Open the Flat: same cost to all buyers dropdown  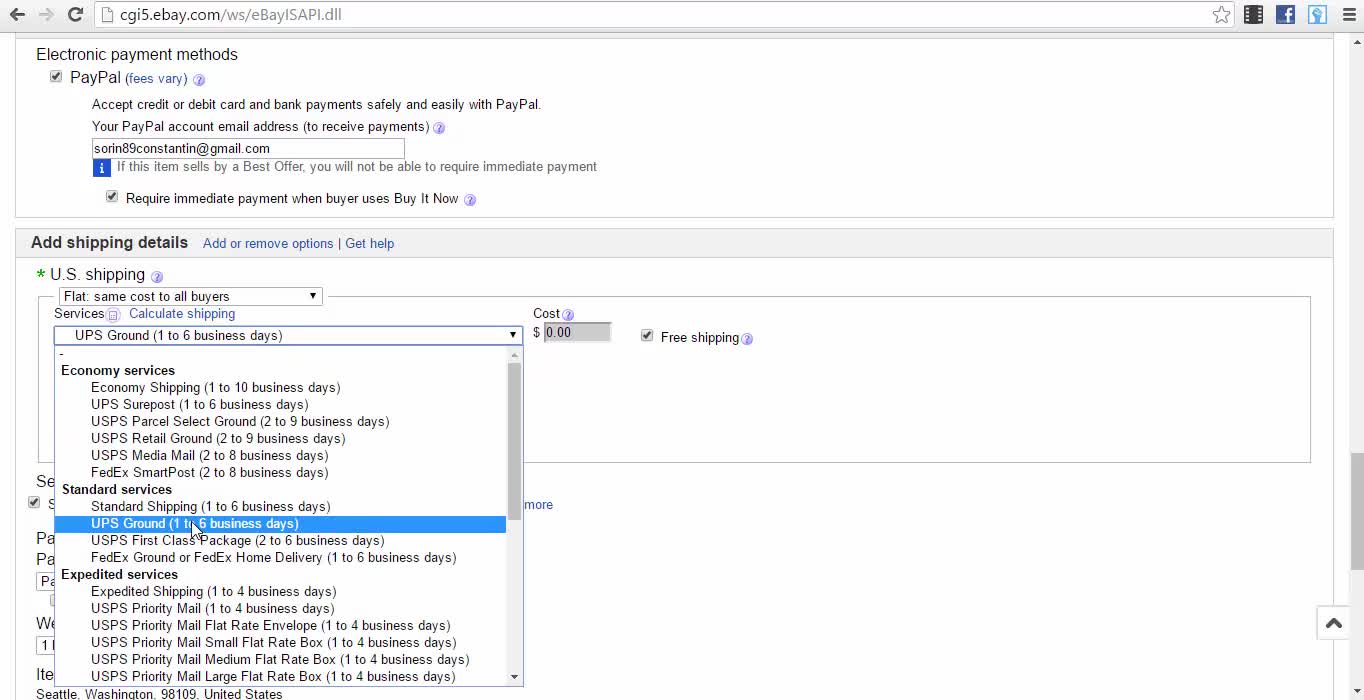190,296
